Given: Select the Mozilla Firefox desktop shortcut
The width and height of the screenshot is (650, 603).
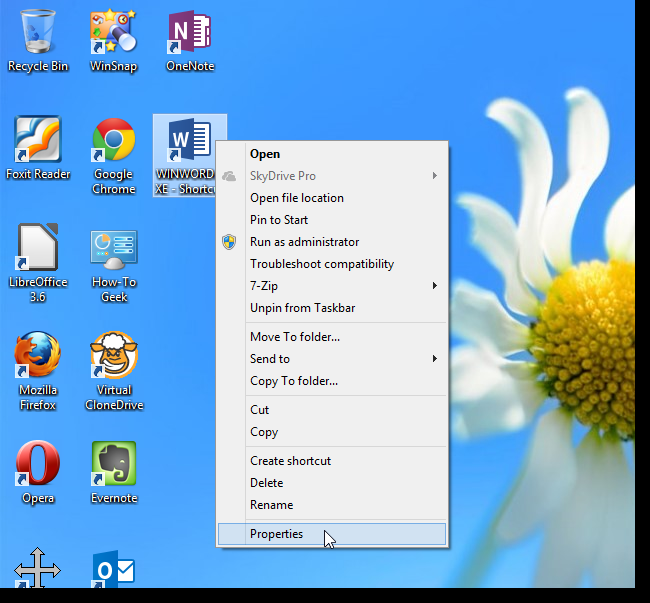Looking at the screenshot, I should pyautogui.click(x=39, y=357).
